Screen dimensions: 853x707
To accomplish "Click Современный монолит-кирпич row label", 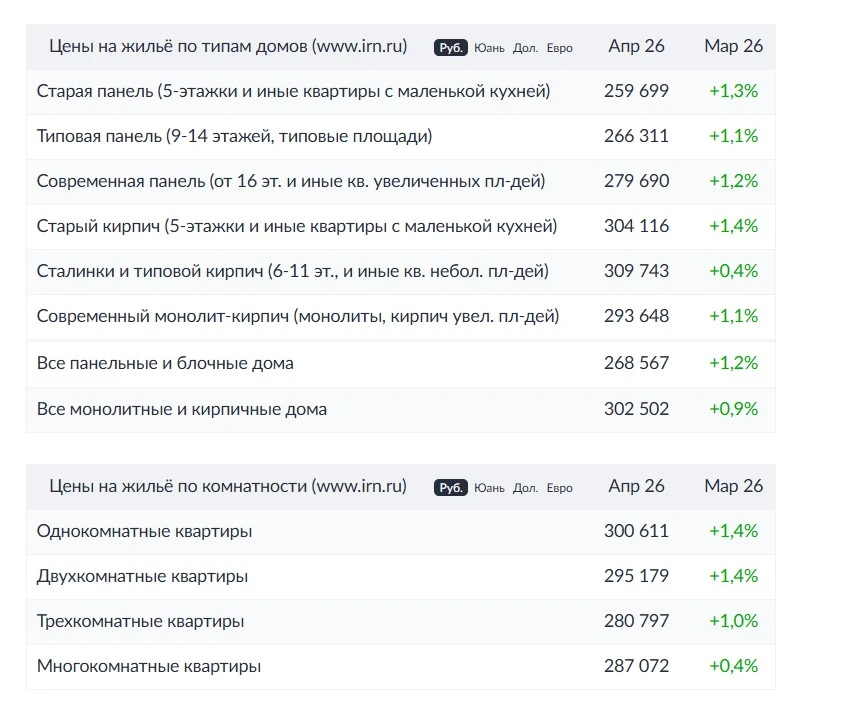I will pos(298,317).
